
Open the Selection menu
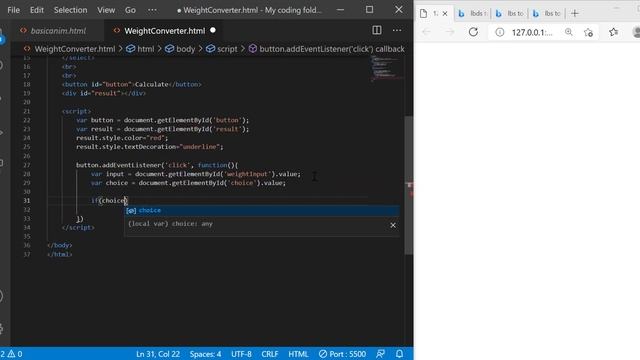coord(70,10)
